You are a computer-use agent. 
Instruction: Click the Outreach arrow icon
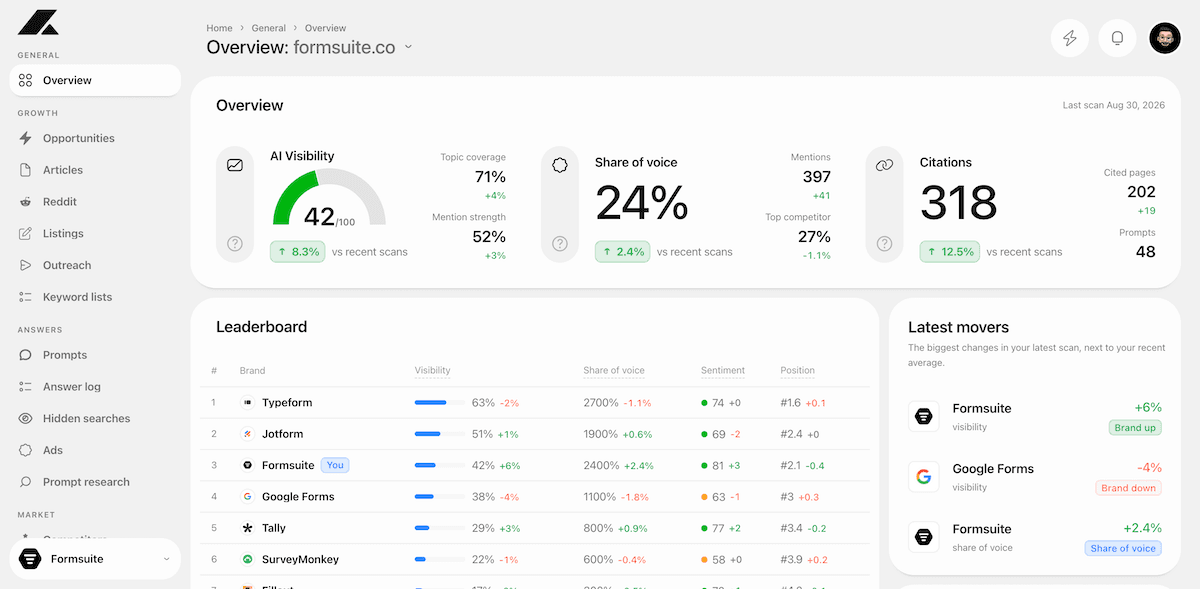[25, 265]
